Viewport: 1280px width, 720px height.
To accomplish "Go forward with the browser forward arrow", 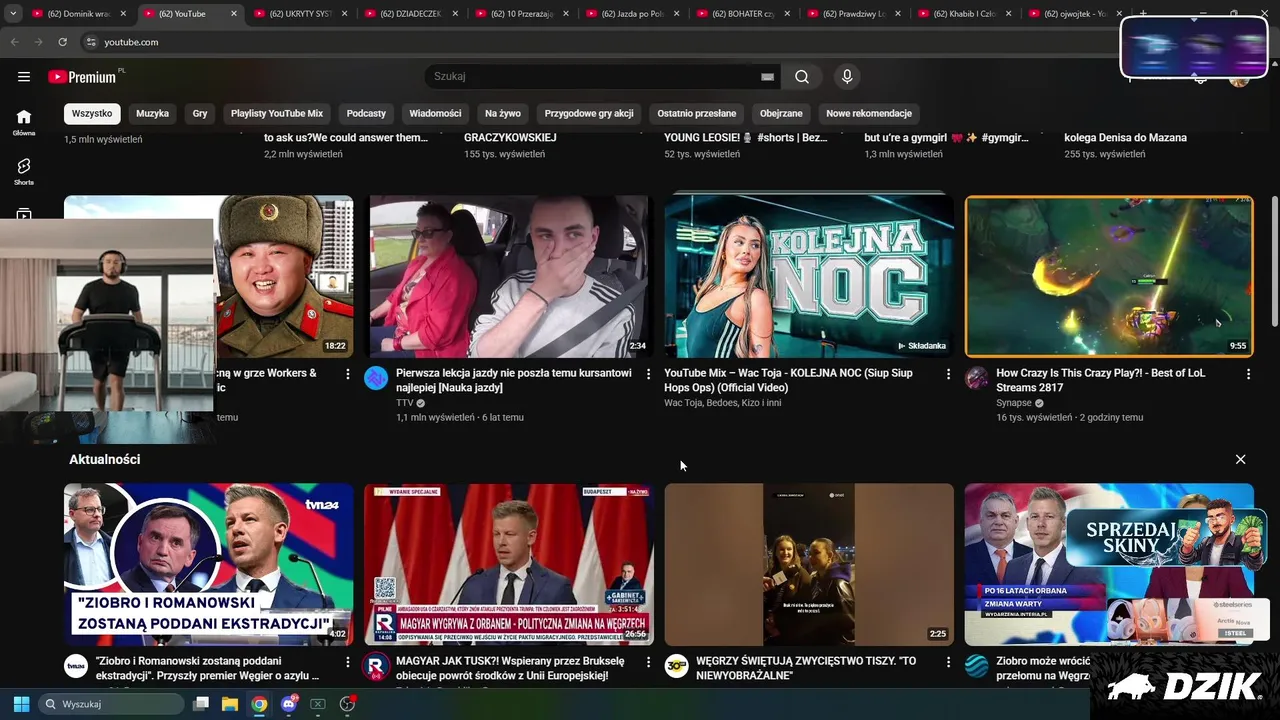I will click(38, 42).
